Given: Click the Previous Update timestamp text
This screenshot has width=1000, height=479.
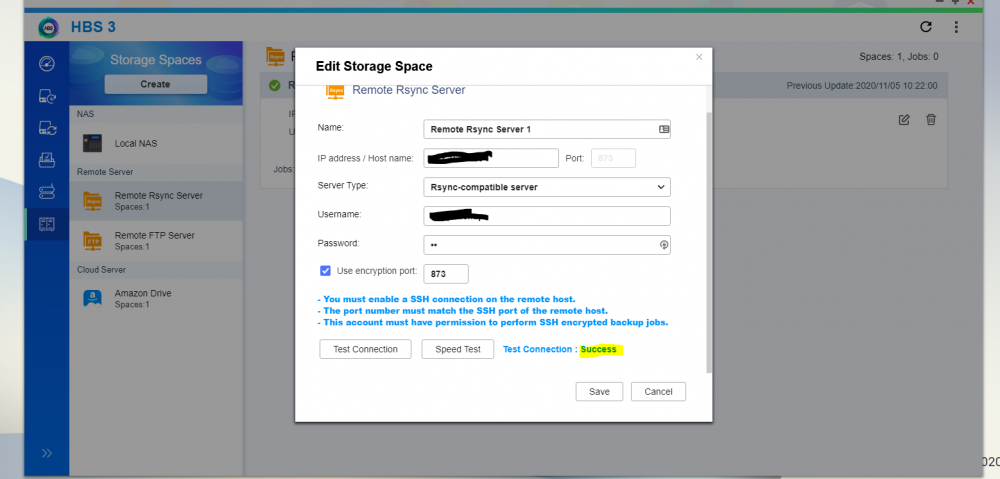Looking at the screenshot, I should pos(862,85).
